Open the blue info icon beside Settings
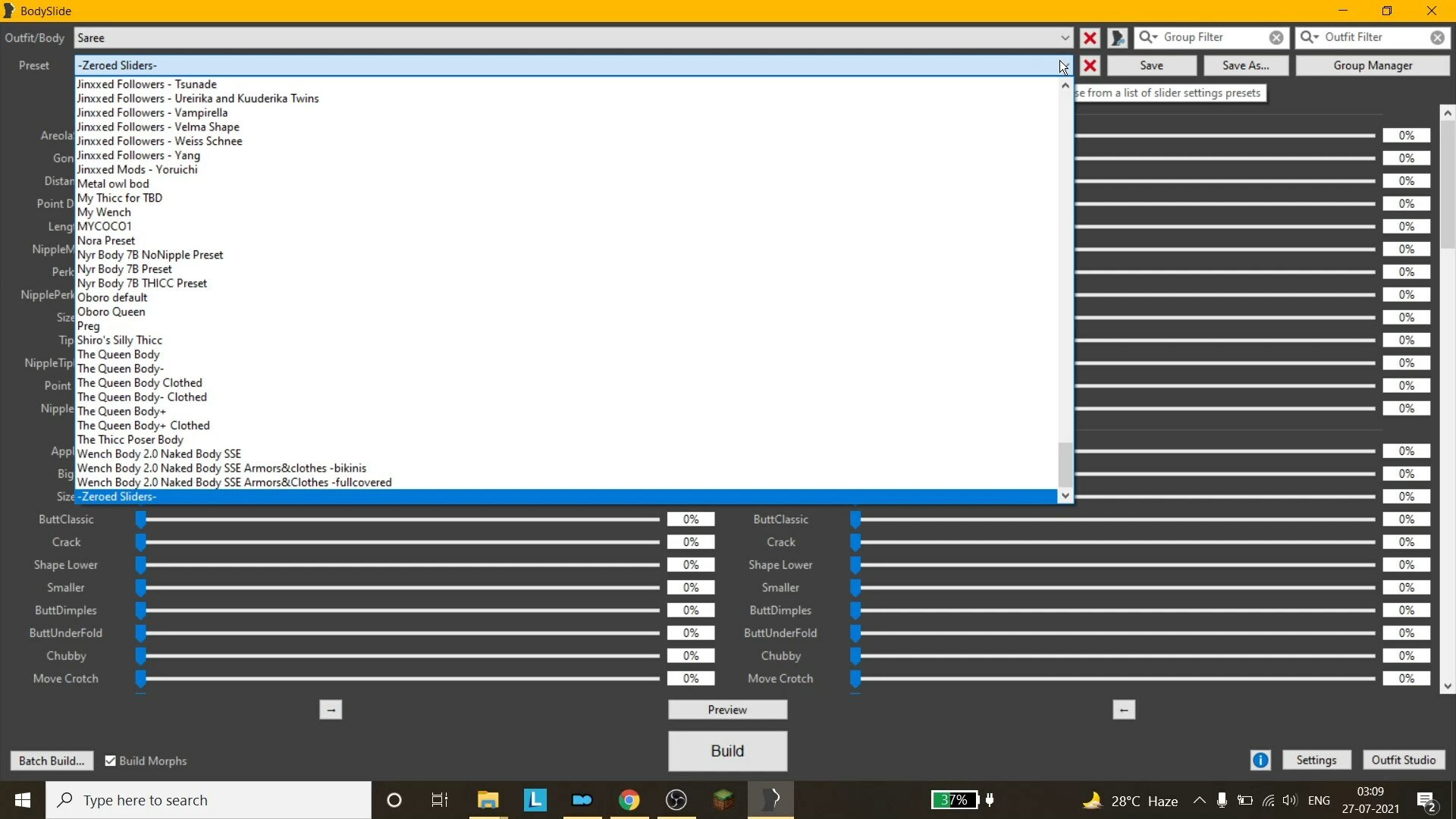 (1260, 760)
